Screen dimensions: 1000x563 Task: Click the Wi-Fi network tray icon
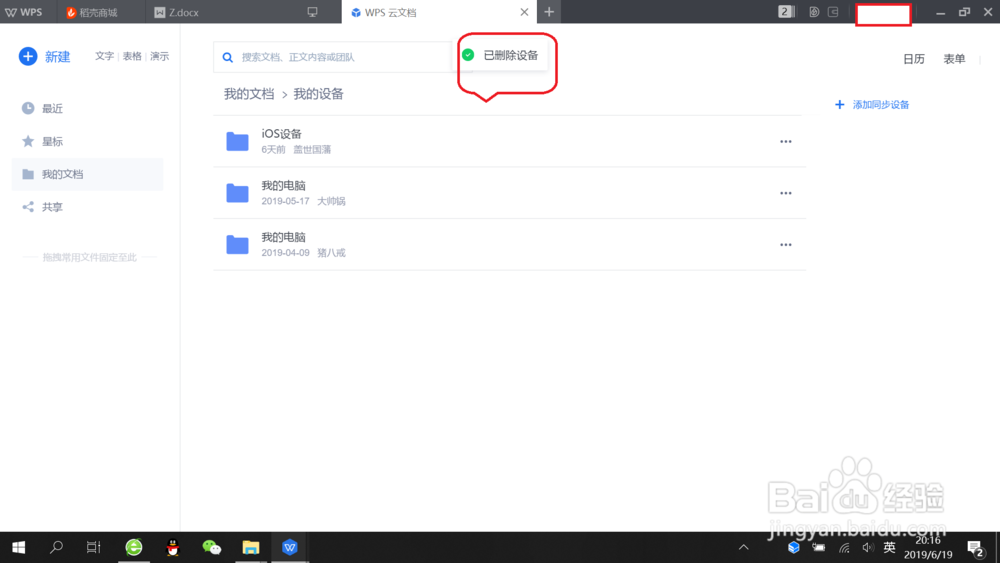pyautogui.click(x=844, y=547)
